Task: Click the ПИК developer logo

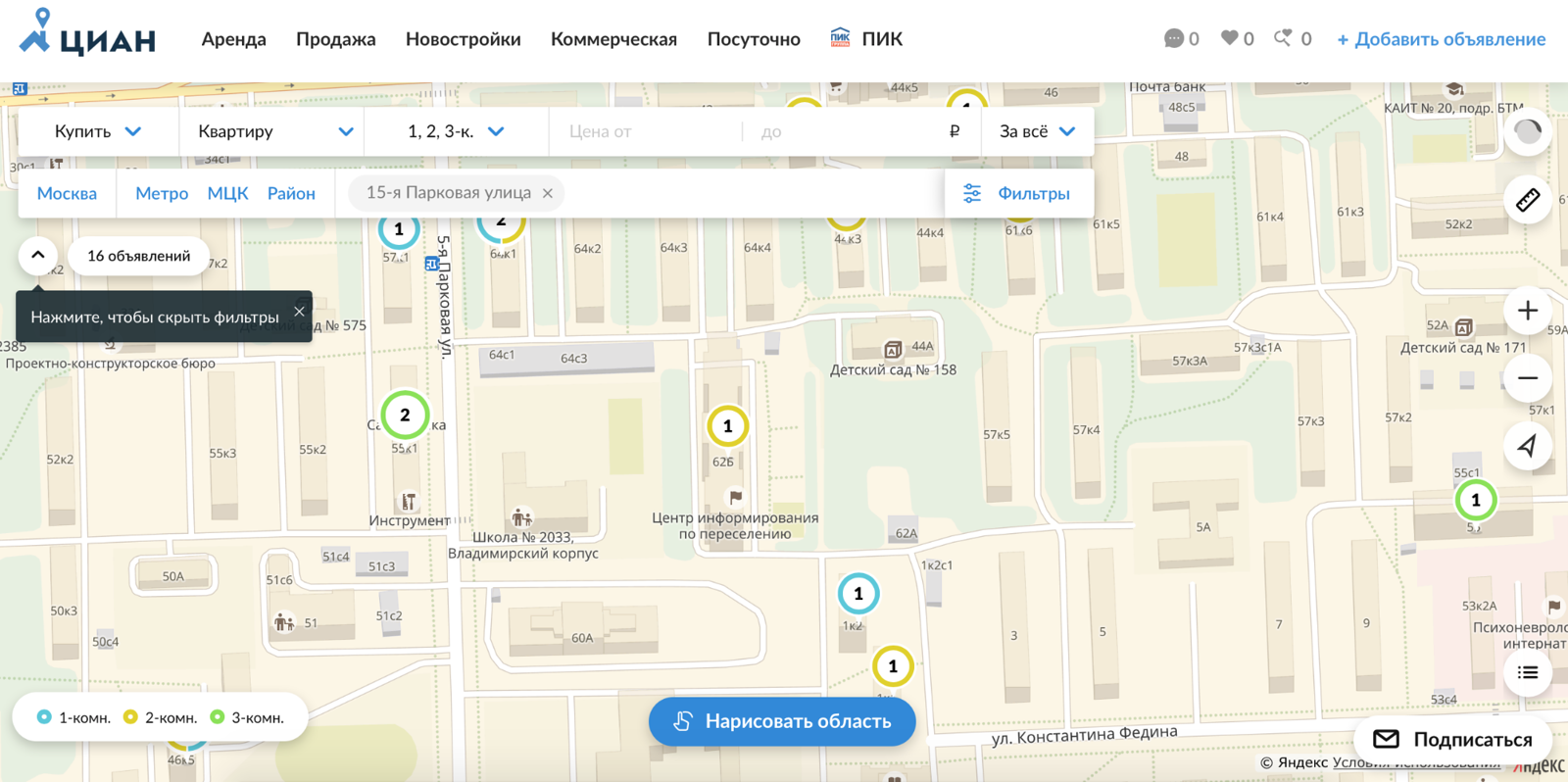Action: [x=840, y=38]
